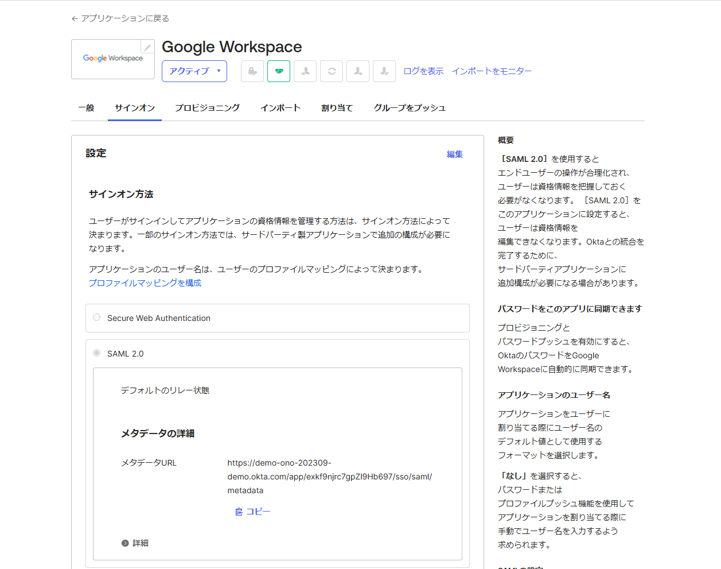Screen dimensions: 721x569
Task: Click the アプリケーションのユーザー名 sidebar heading
Action: click(x=554, y=395)
